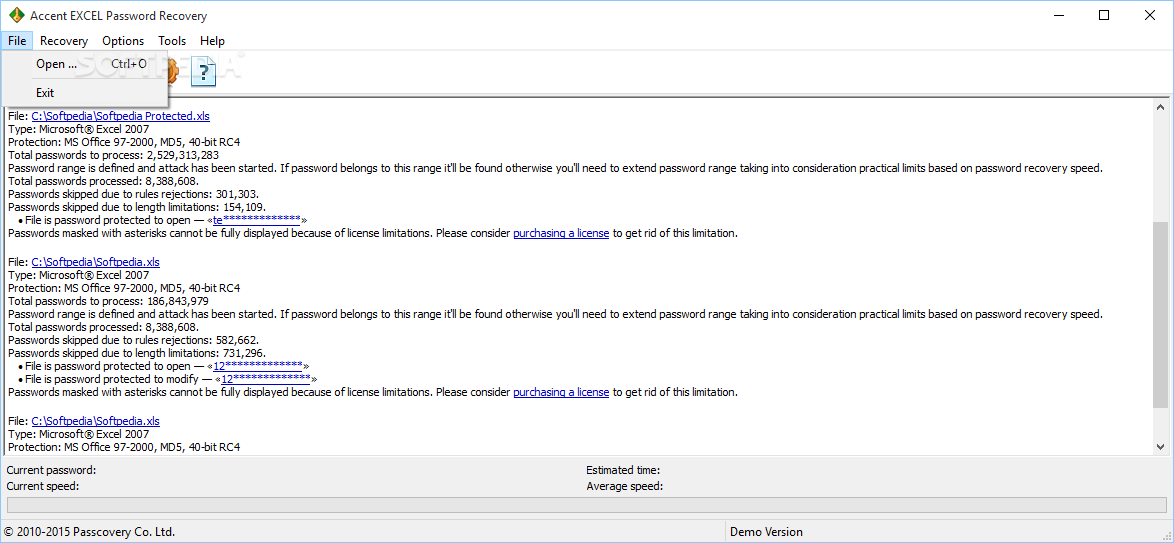Open the Recovery menu
The width and height of the screenshot is (1174, 543).
[x=64, y=40]
